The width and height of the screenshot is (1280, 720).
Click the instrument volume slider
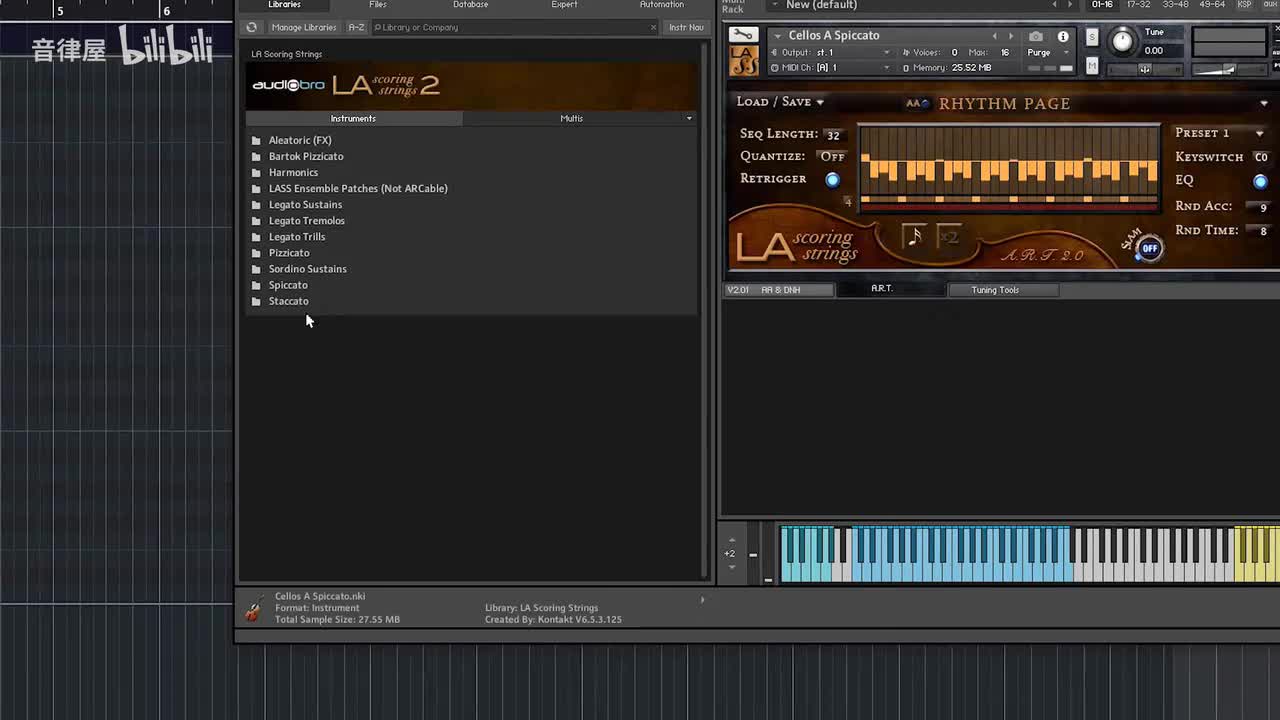[x=1228, y=69]
